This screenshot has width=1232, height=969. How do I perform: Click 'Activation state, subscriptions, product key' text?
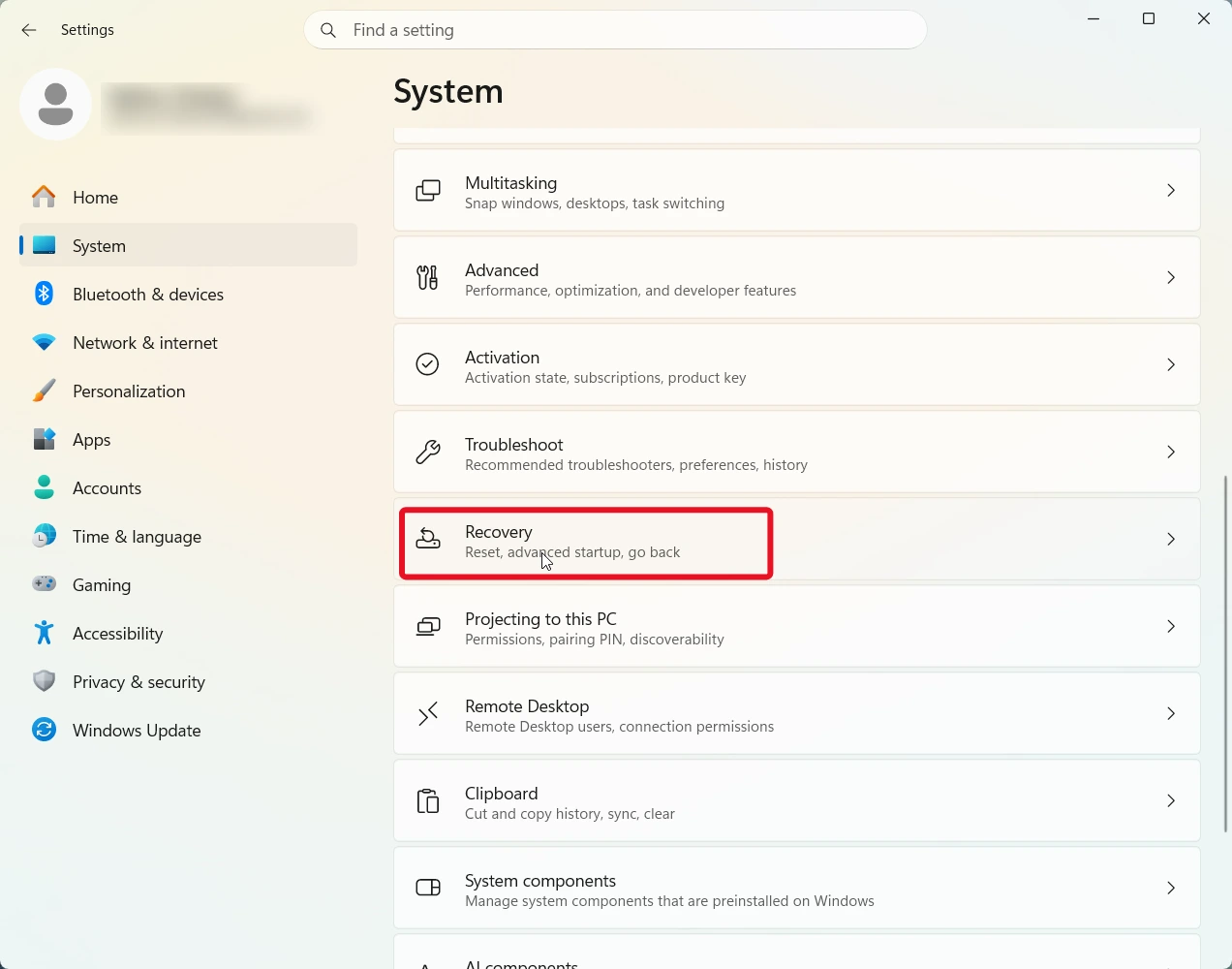pos(605,378)
